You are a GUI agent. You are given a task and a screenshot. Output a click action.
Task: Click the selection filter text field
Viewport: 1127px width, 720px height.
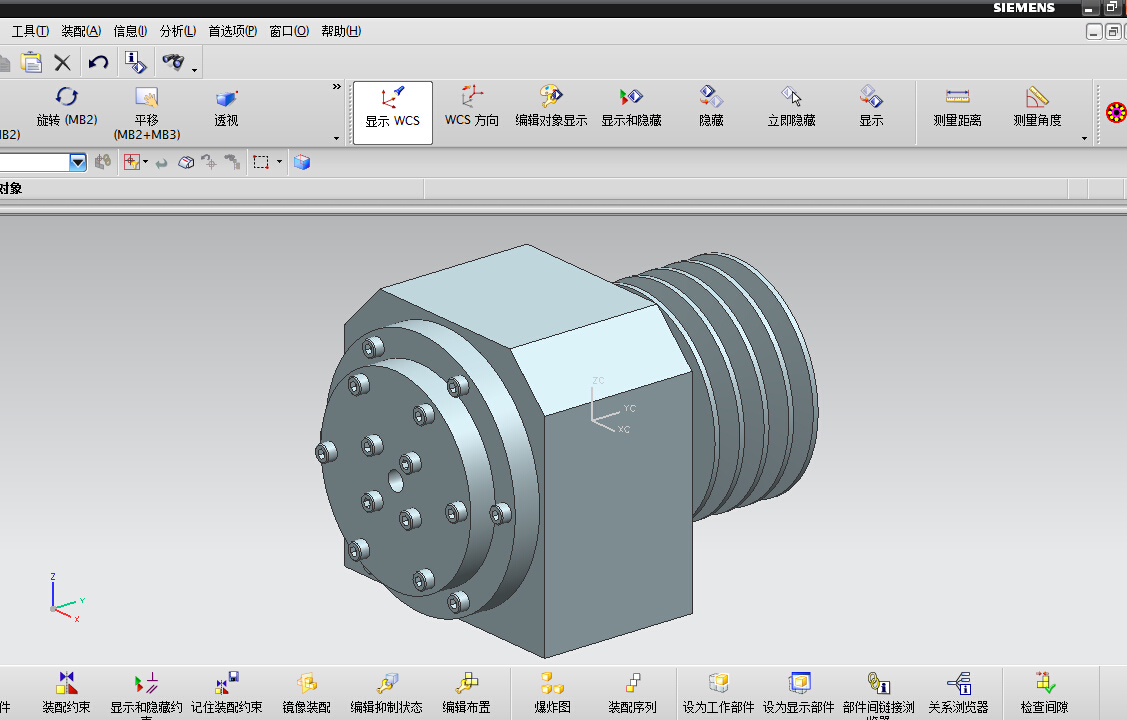coord(34,162)
